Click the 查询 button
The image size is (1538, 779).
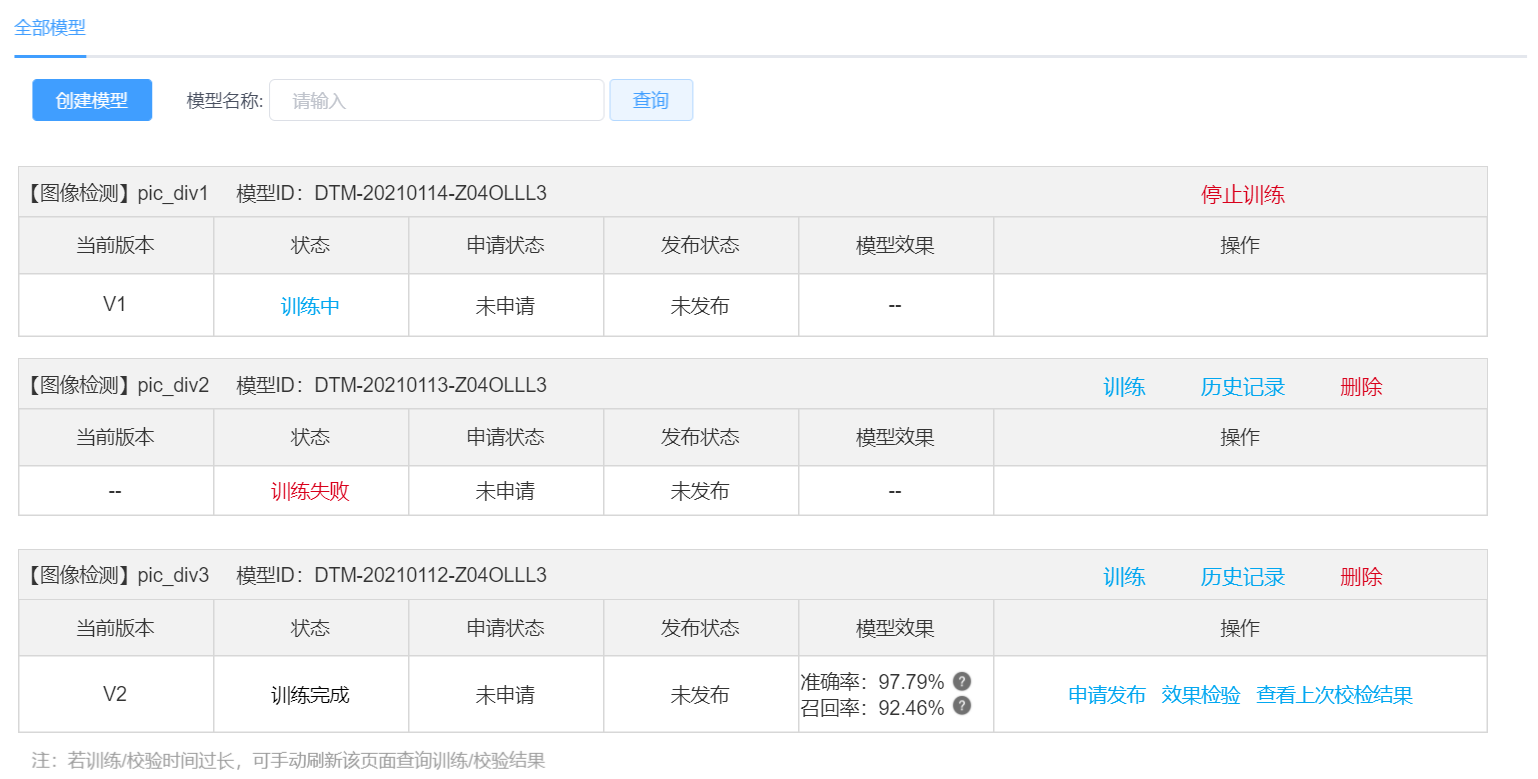pyautogui.click(x=651, y=100)
